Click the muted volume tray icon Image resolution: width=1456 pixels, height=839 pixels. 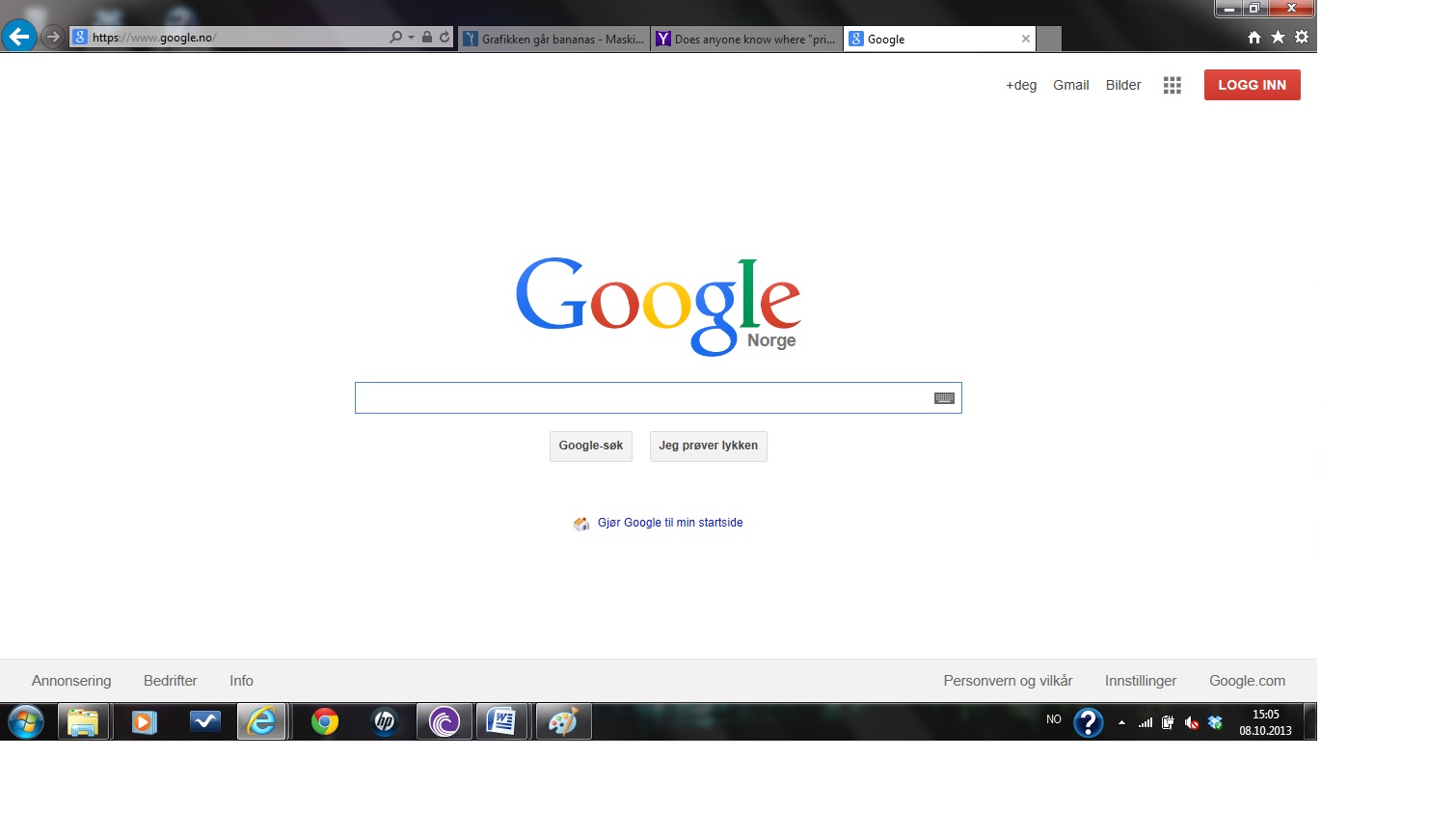coord(1192,722)
